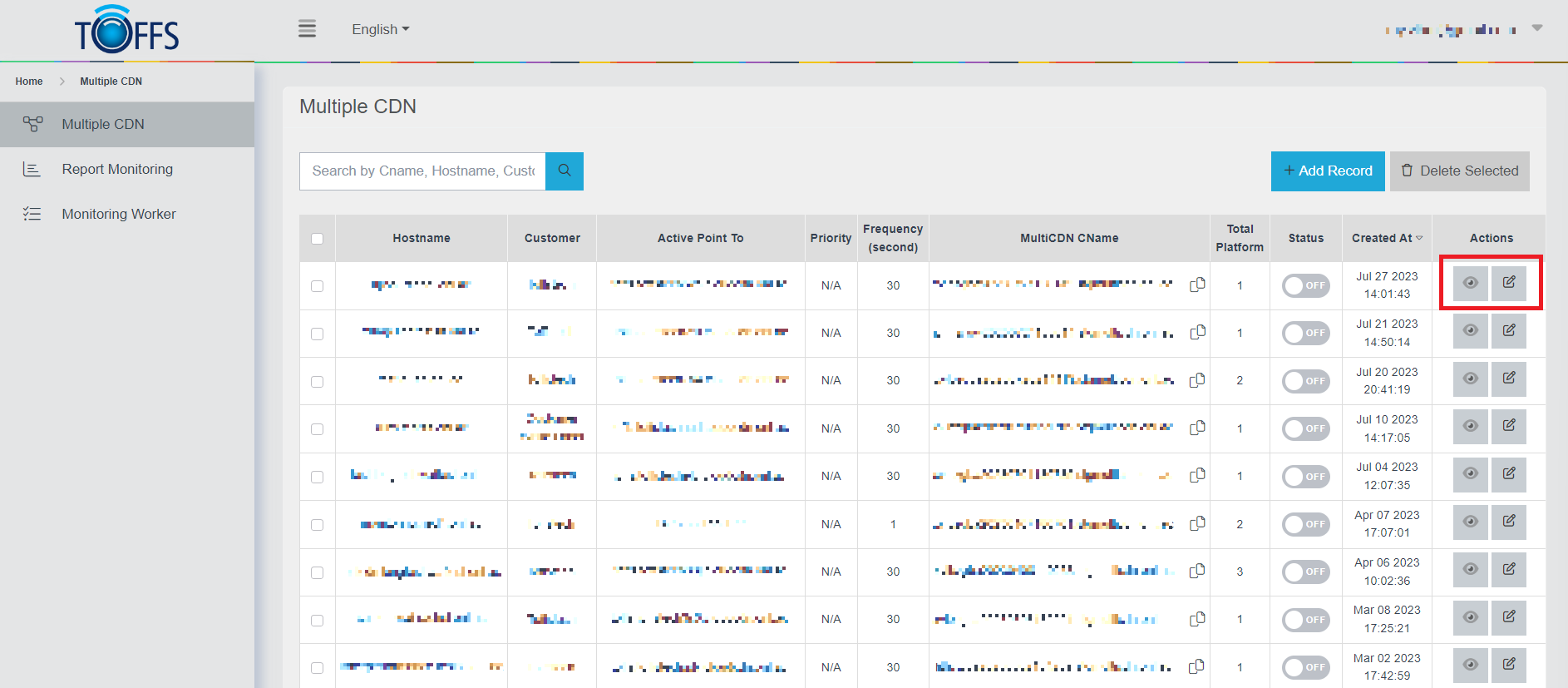Select the checkbox for the Jul 10 2023 row
1568x688 pixels.
[x=317, y=429]
